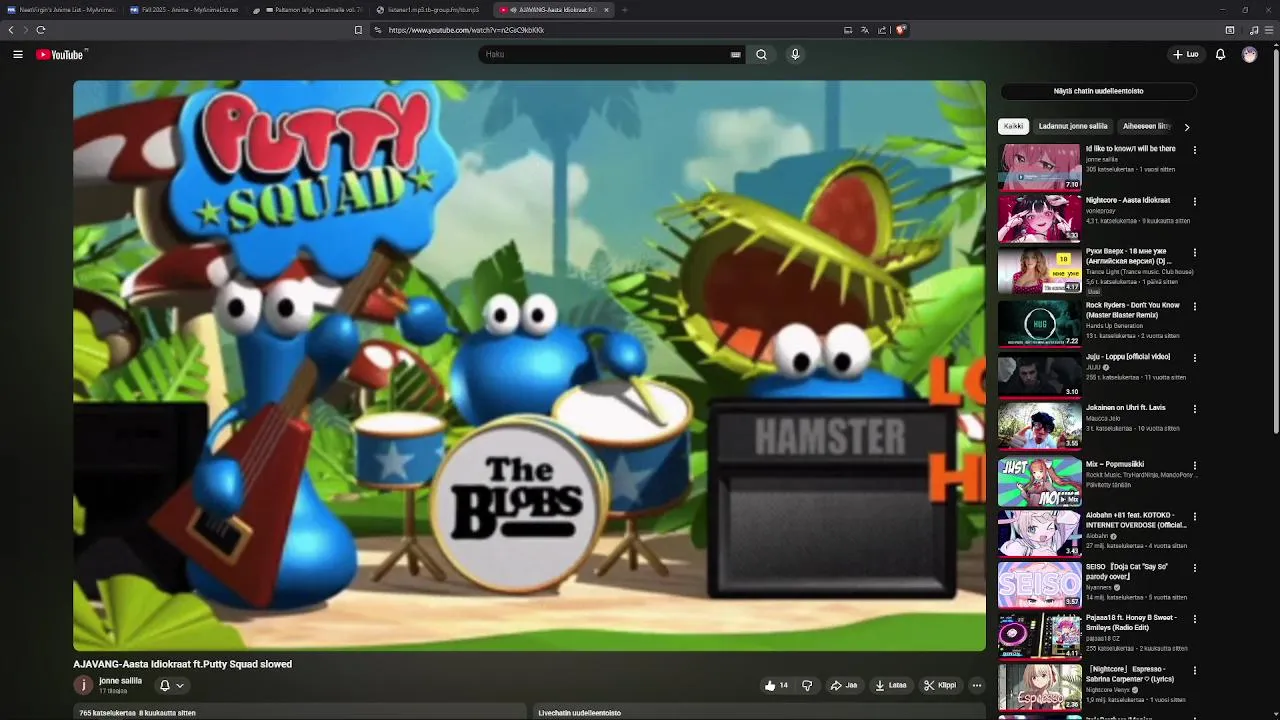Viewport: 1280px width, 720px height.
Task: Close the AJAVANG YouTube tab
Action: pyautogui.click(x=606, y=10)
